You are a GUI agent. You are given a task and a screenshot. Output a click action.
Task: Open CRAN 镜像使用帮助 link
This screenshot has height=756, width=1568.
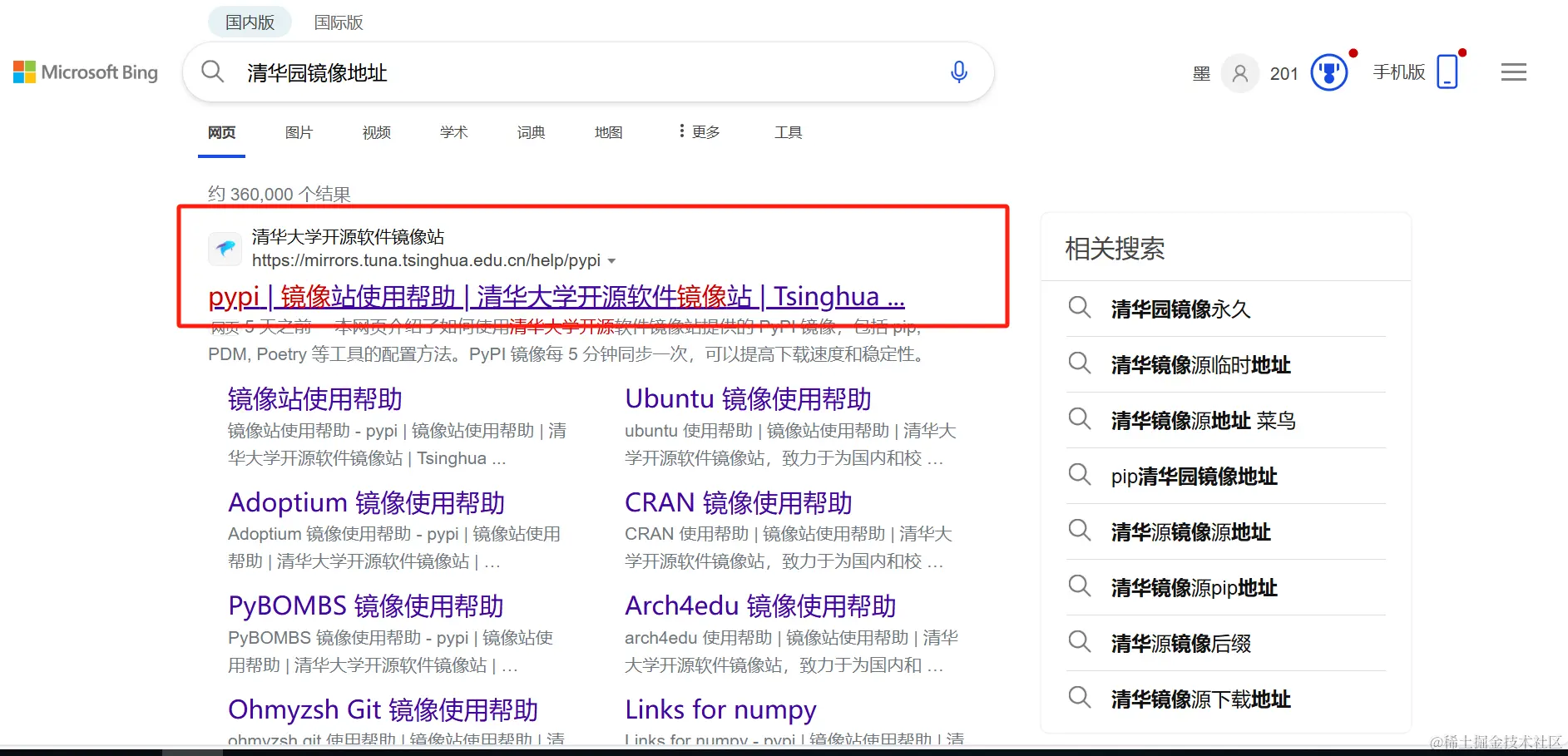(739, 503)
